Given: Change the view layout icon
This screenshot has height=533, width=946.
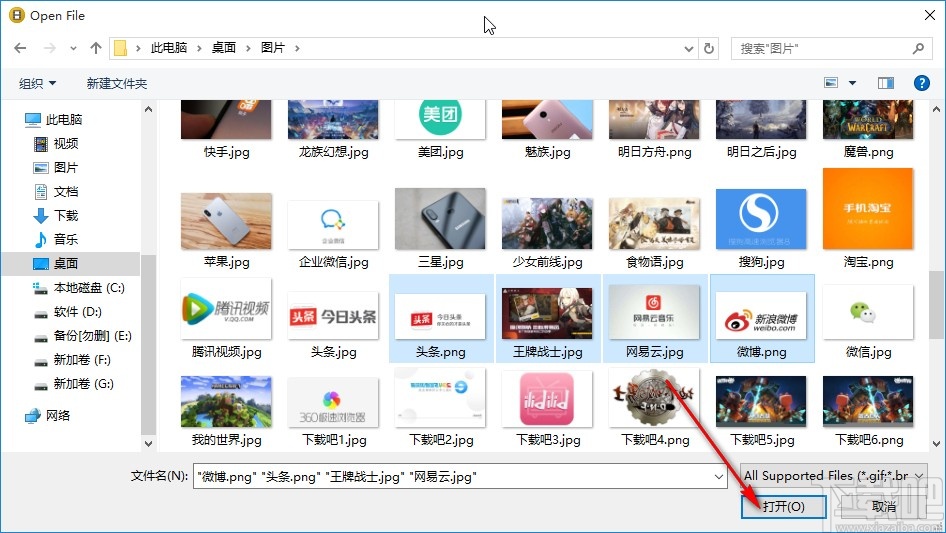Looking at the screenshot, I should [831, 83].
